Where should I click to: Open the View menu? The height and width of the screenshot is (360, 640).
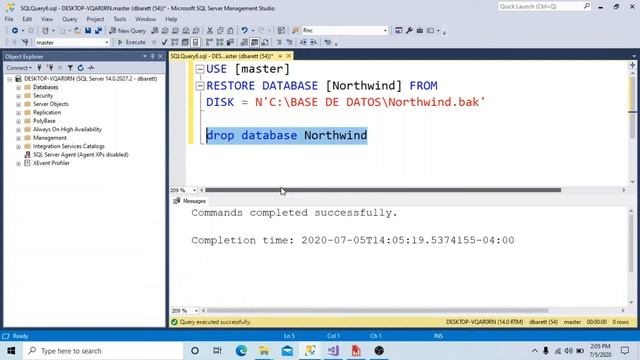(47, 19)
